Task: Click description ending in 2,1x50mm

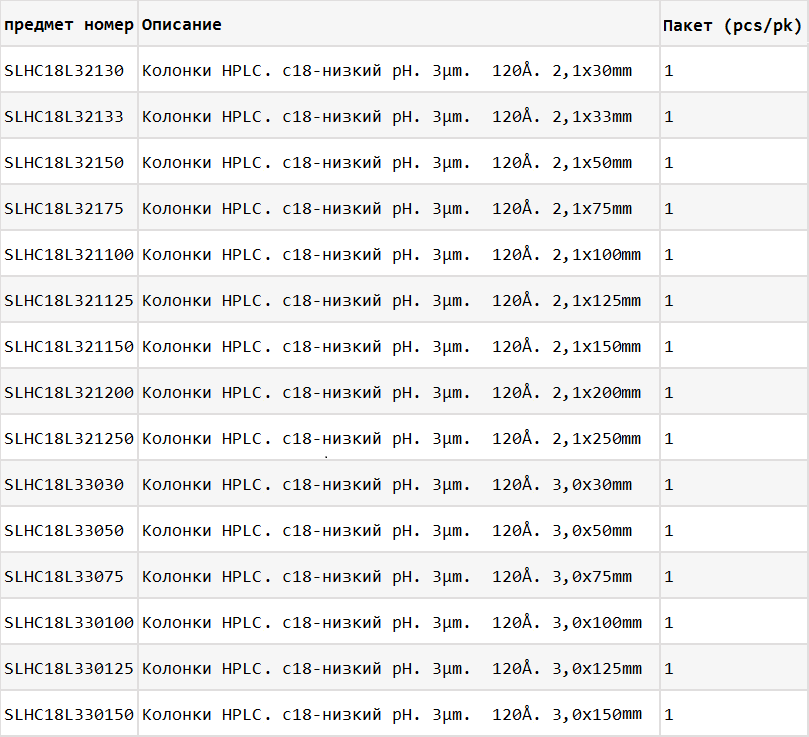Action: pyautogui.click(x=387, y=162)
